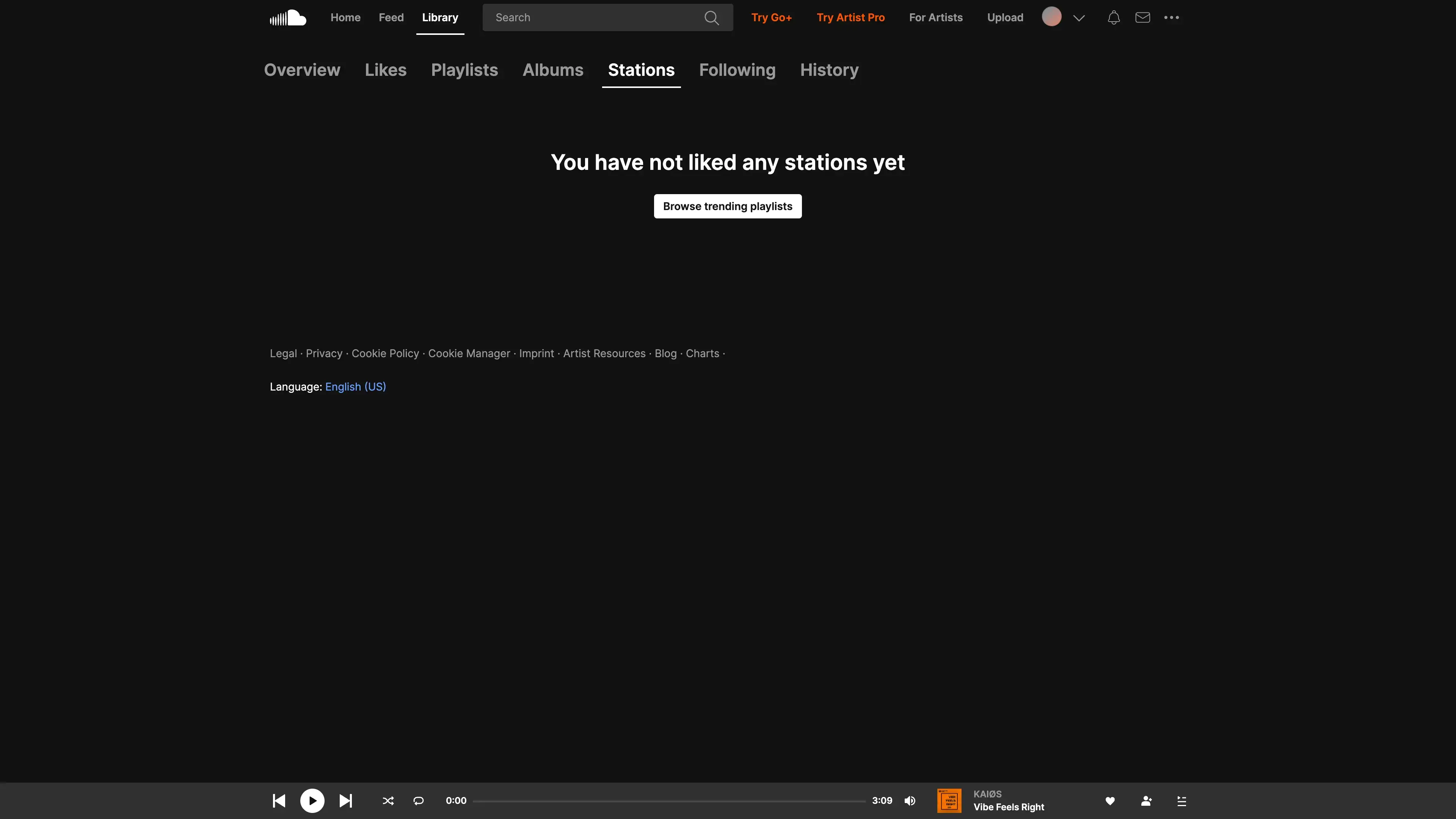Switch to the Playlists tab
The image size is (1456, 819).
[x=464, y=70]
